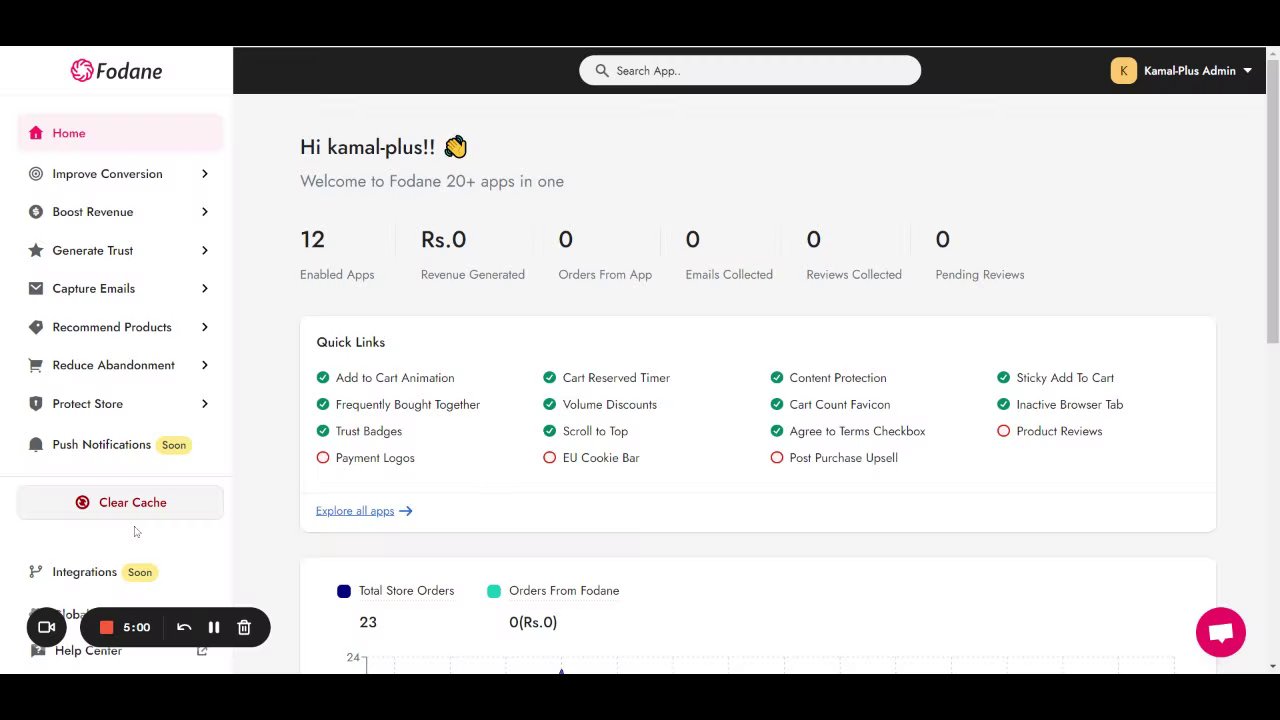This screenshot has width=1280, height=720.
Task: Select Home in the sidebar
Action: [120, 133]
